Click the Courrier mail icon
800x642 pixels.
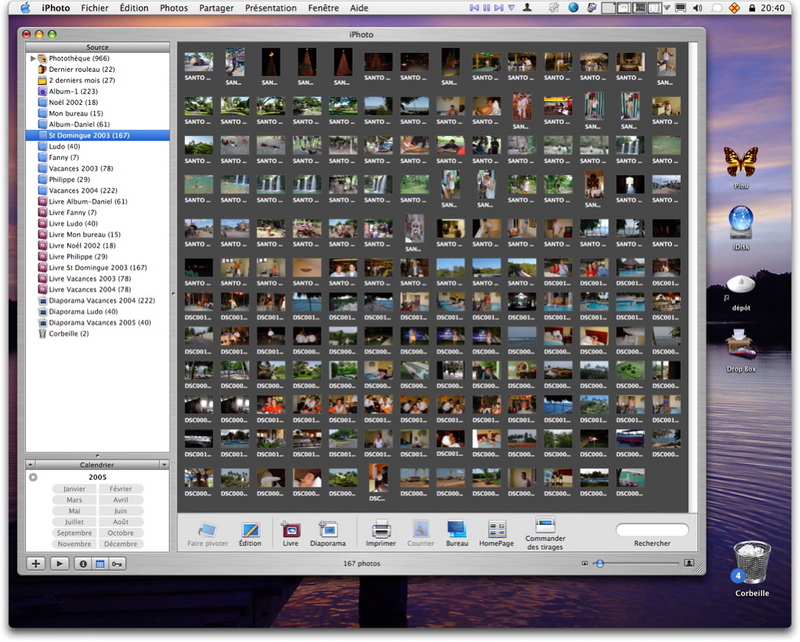pyautogui.click(x=420, y=530)
